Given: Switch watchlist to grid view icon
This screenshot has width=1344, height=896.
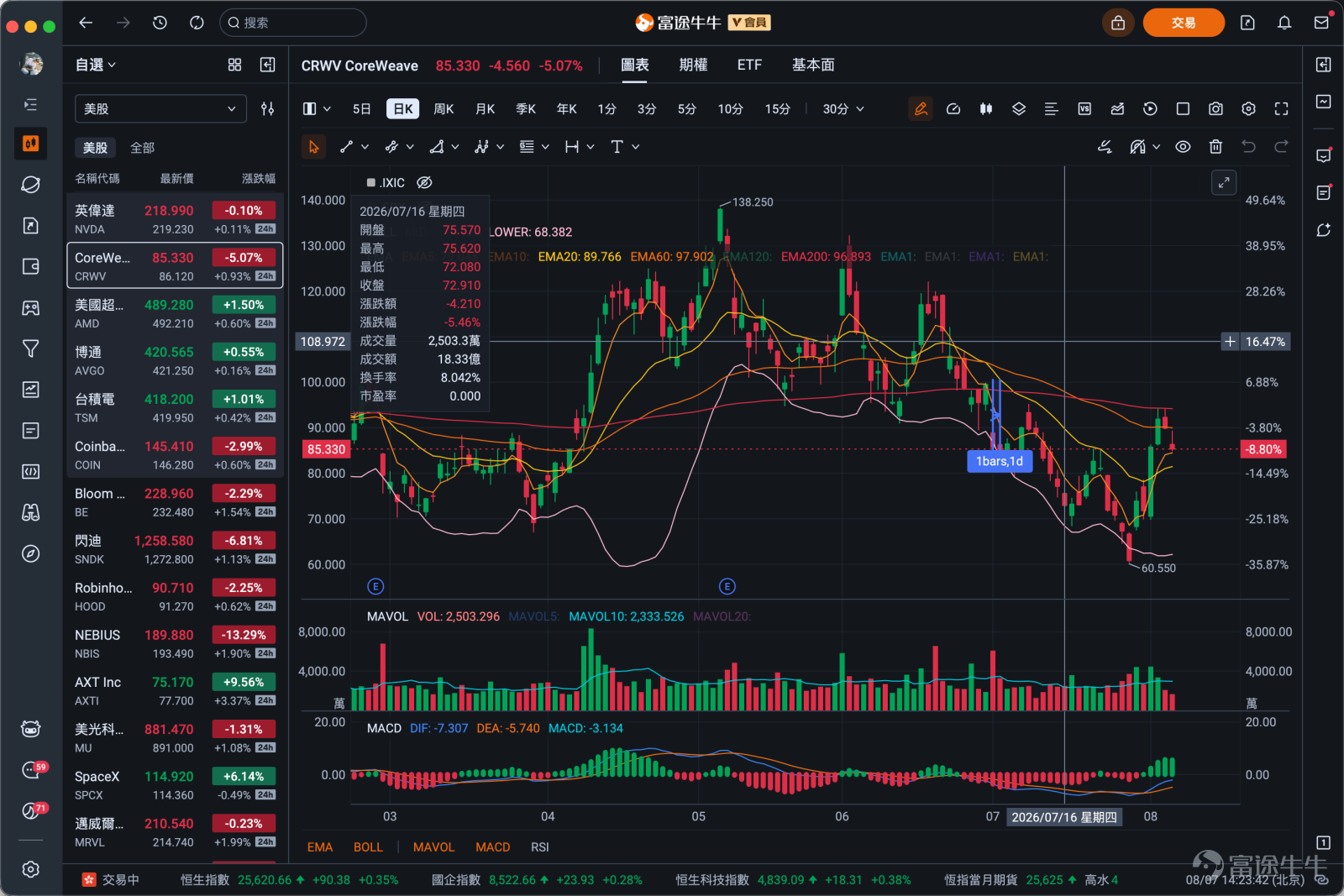Looking at the screenshot, I should (234, 65).
